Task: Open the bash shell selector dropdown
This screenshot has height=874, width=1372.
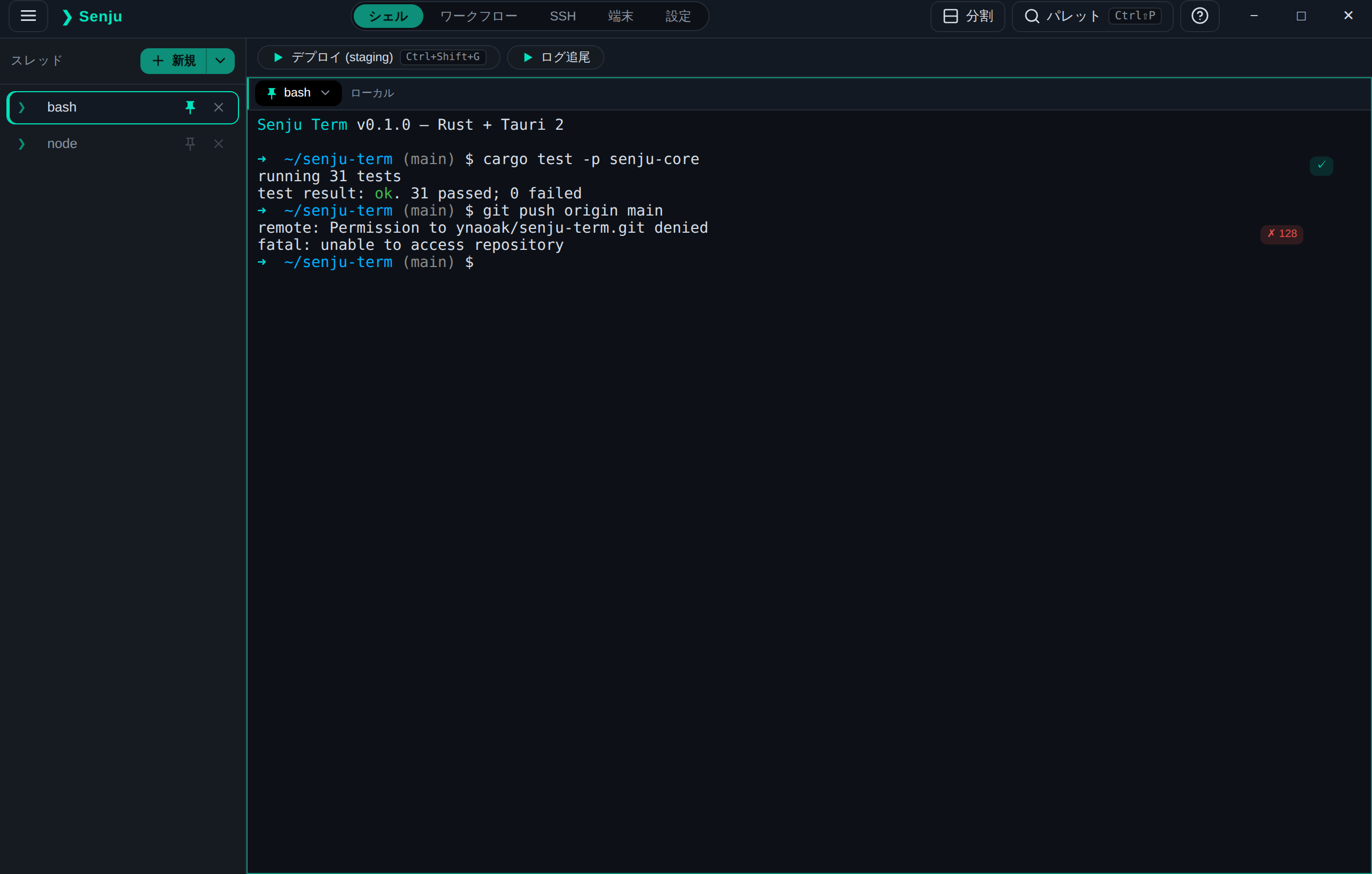Action: coord(299,93)
